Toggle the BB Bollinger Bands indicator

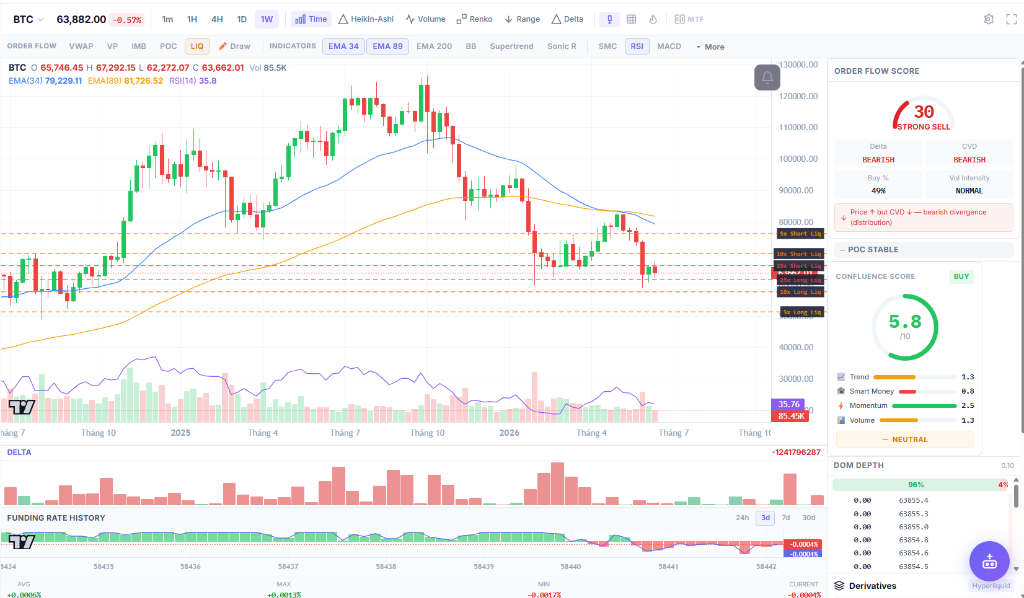(x=471, y=46)
